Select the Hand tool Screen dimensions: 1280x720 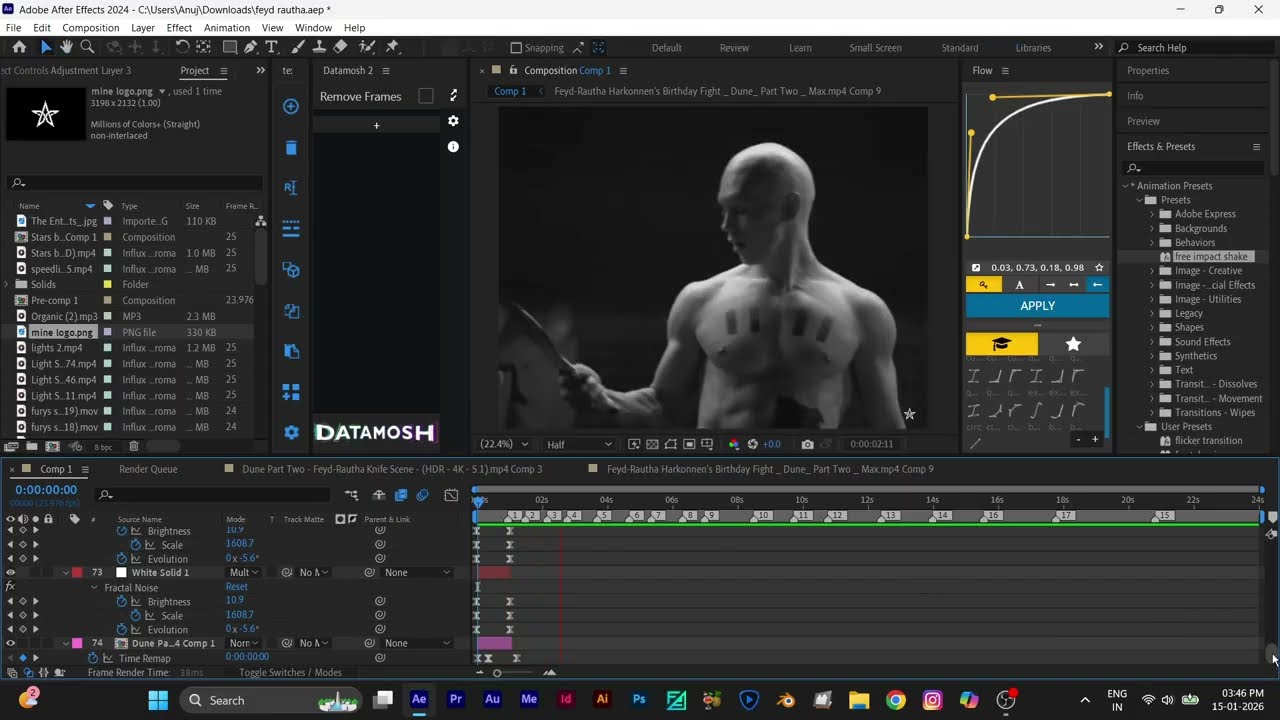[66, 47]
